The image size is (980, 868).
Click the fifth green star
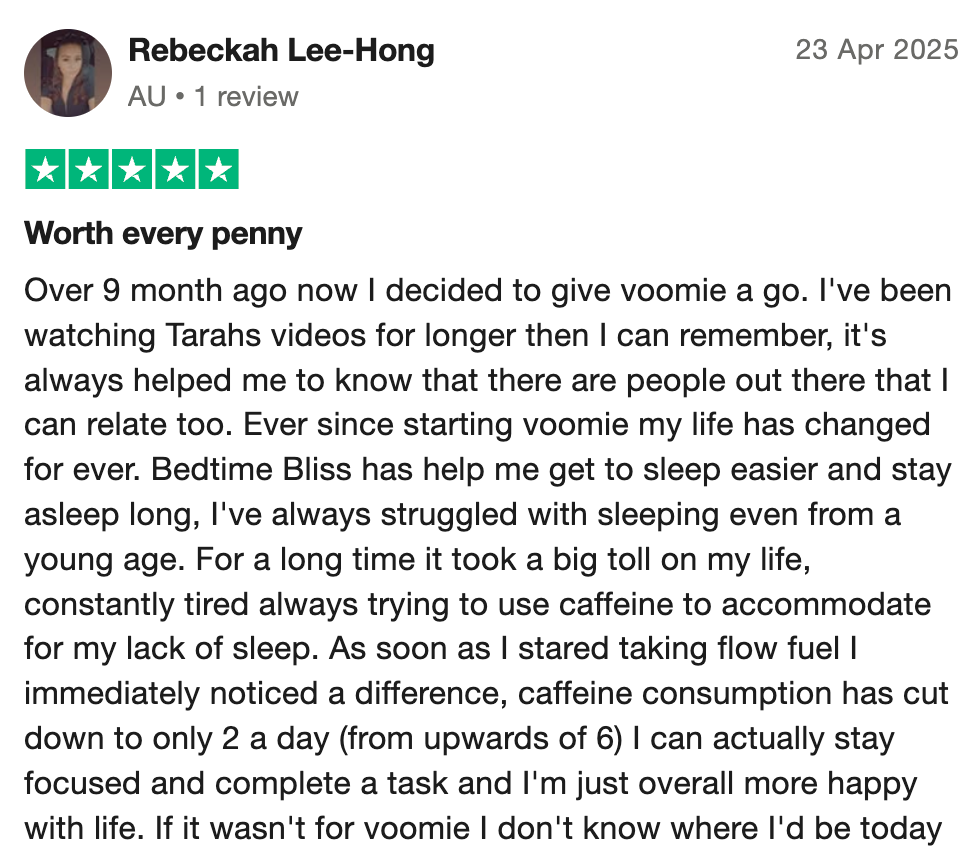(218, 169)
